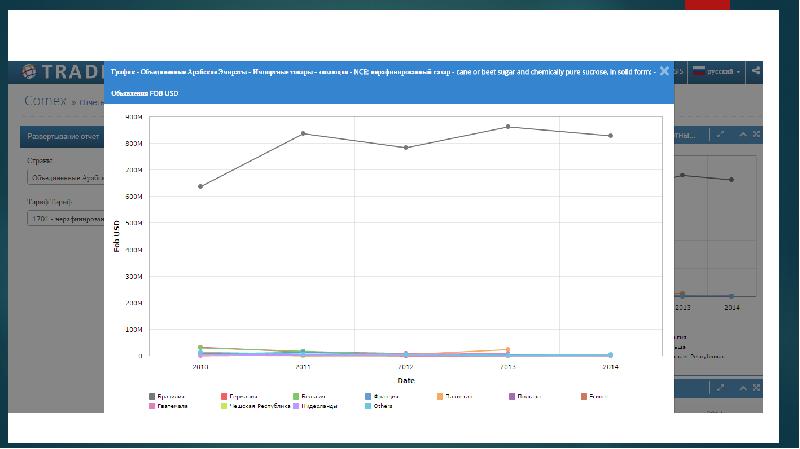Viewport: 800px width, 449px height.
Task: Click the expand-arrows icon on lower right panel
Action: click(x=720, y=388)
